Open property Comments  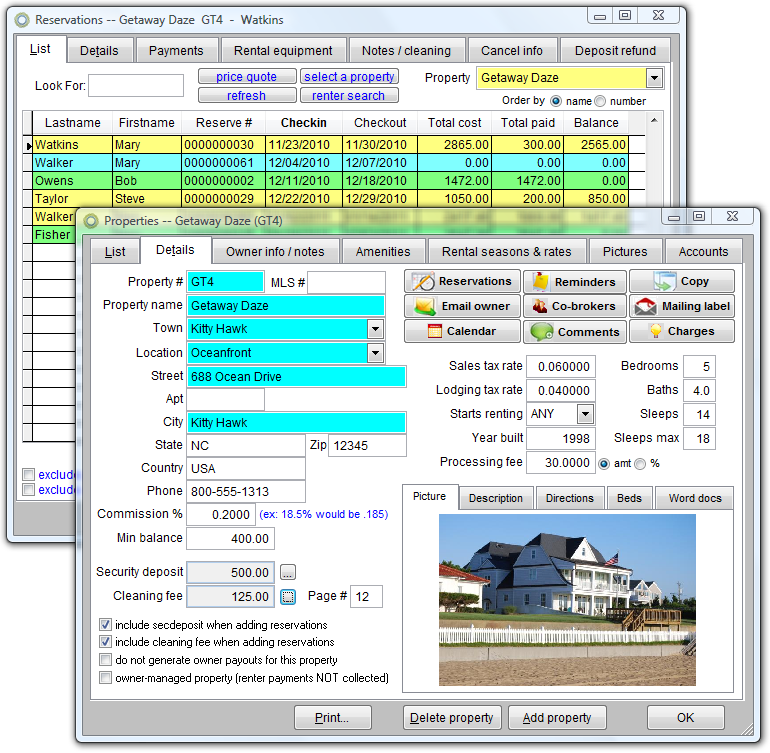click(x=575, y=331)
